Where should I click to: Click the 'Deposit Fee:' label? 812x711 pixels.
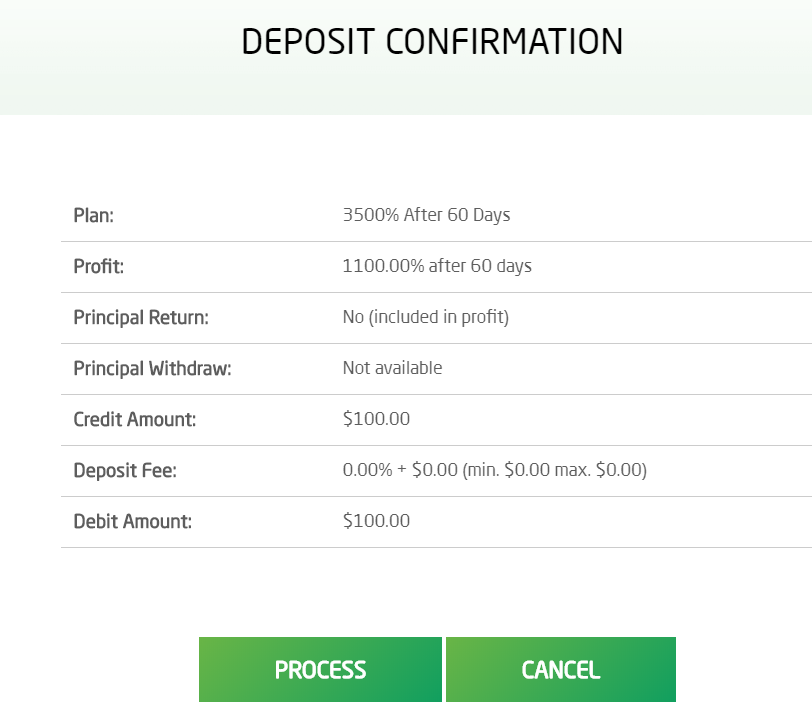pyautogui.click(x=125, y=470)
